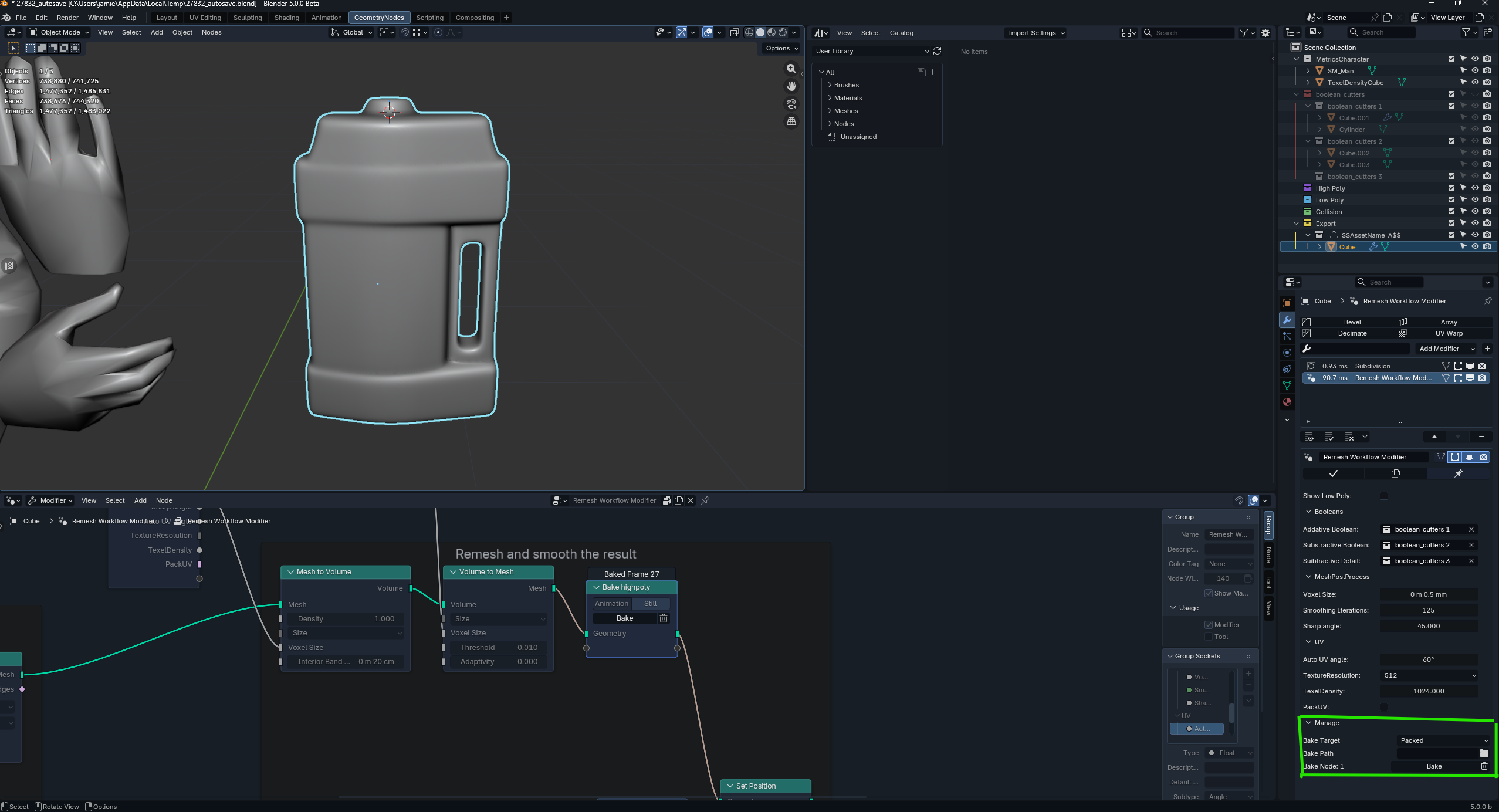The height and width of the screenshot is (812, 1499).
Task: Toggle X-ray display in viewport header
Action: pyautogui.click(x=734, y=32)
